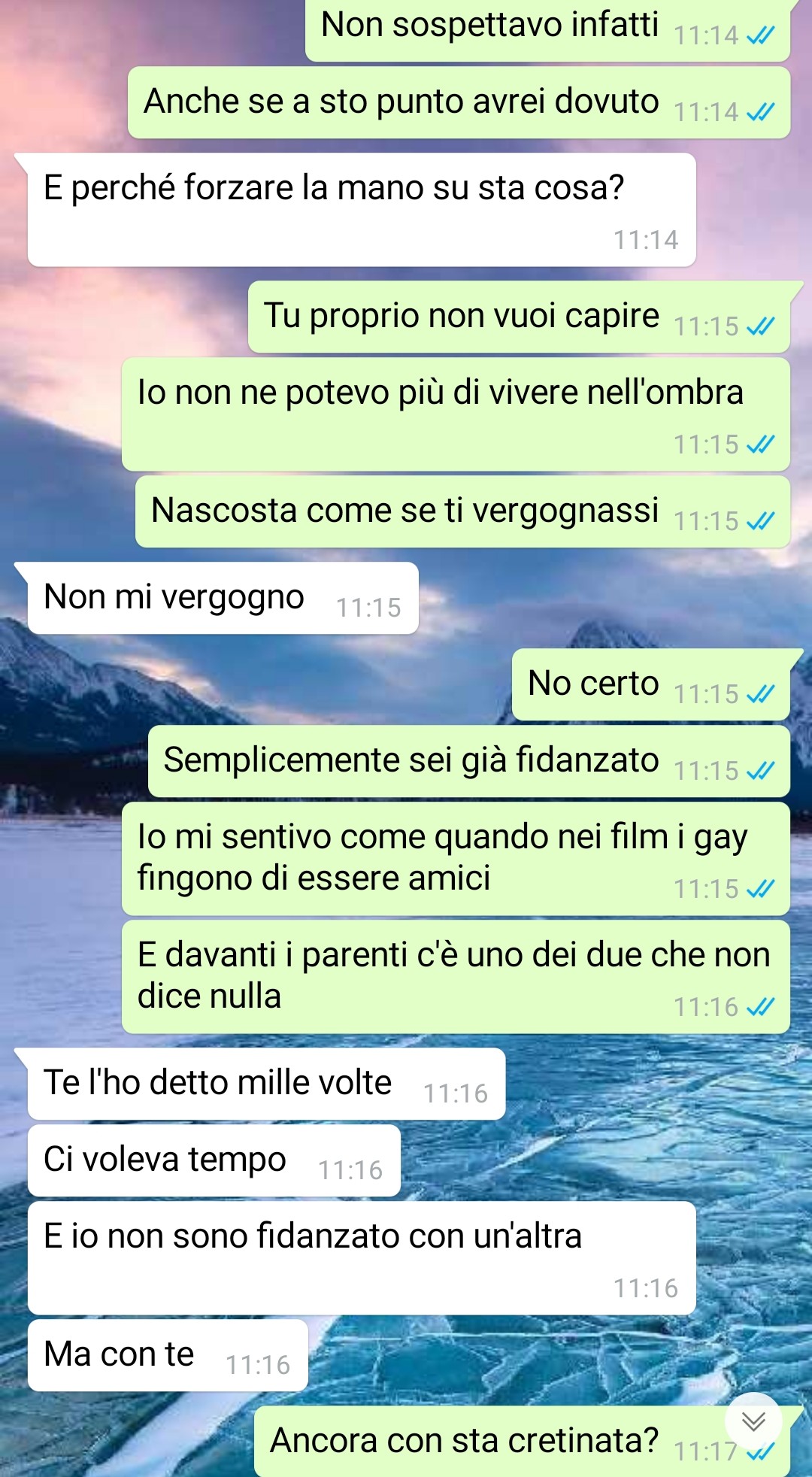Click read ticks on 'Non sospettavo infatti'

pos(760,35)
